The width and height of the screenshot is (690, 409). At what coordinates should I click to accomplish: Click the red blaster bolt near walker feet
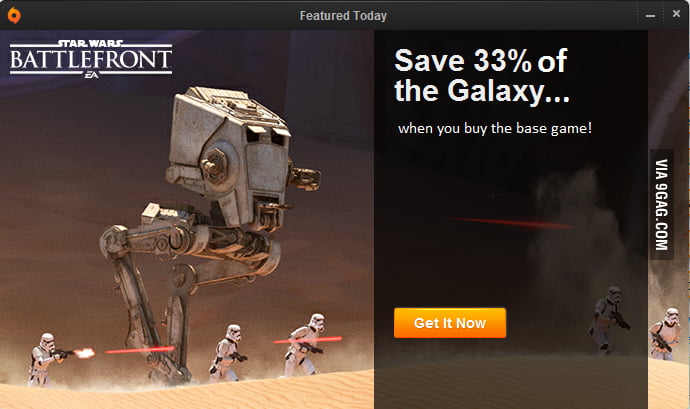[140, 350]
